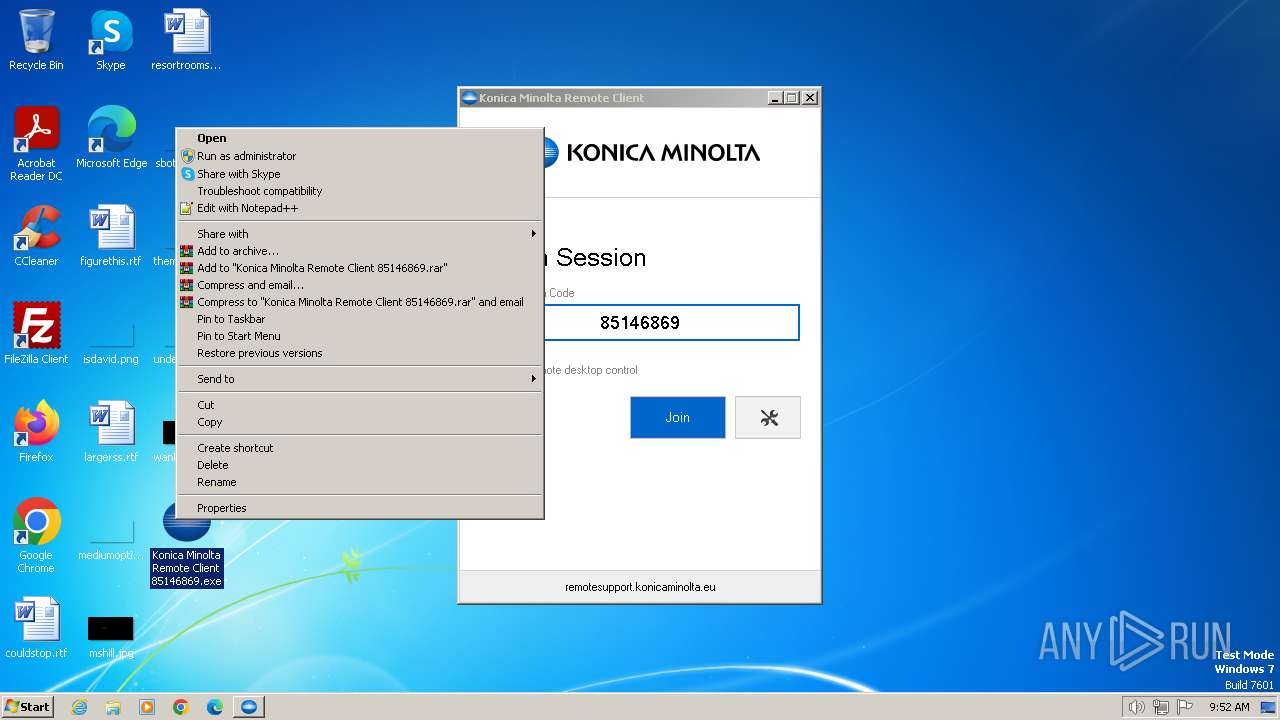
Task: Open Windows Explorer folder in taskbar
Action: (x=113, y=707)
